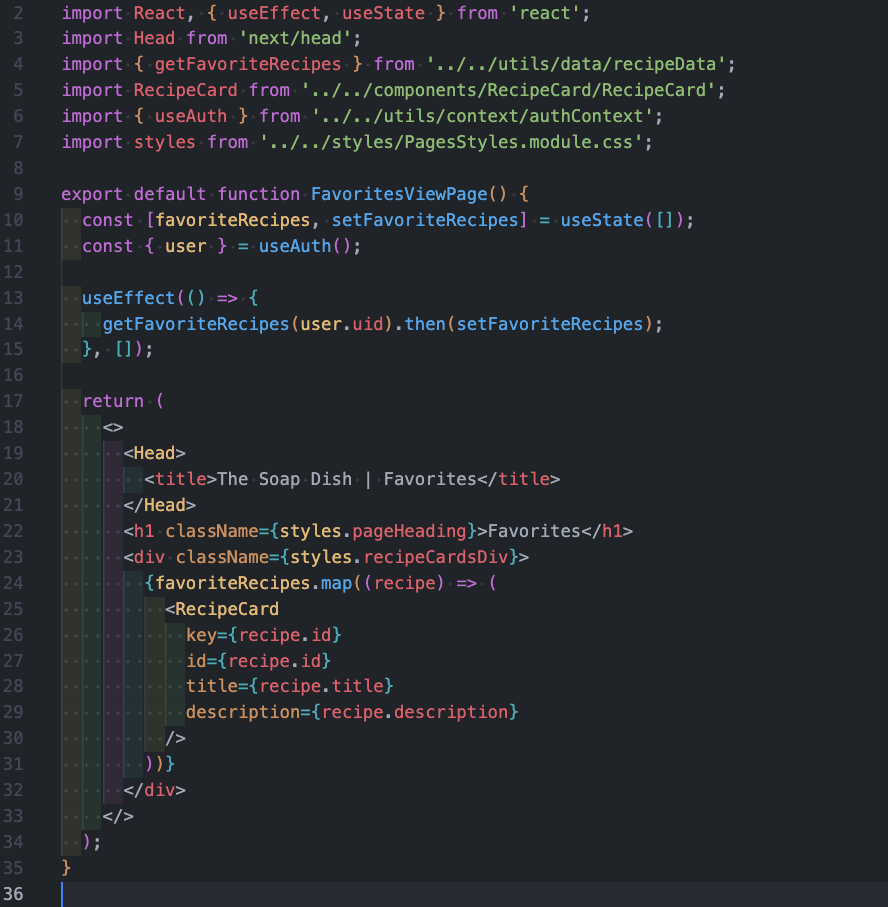Click id={recipe.id} prop on line 27
The width and height of the screenshot is (888, 907).
tap(259, 661)
